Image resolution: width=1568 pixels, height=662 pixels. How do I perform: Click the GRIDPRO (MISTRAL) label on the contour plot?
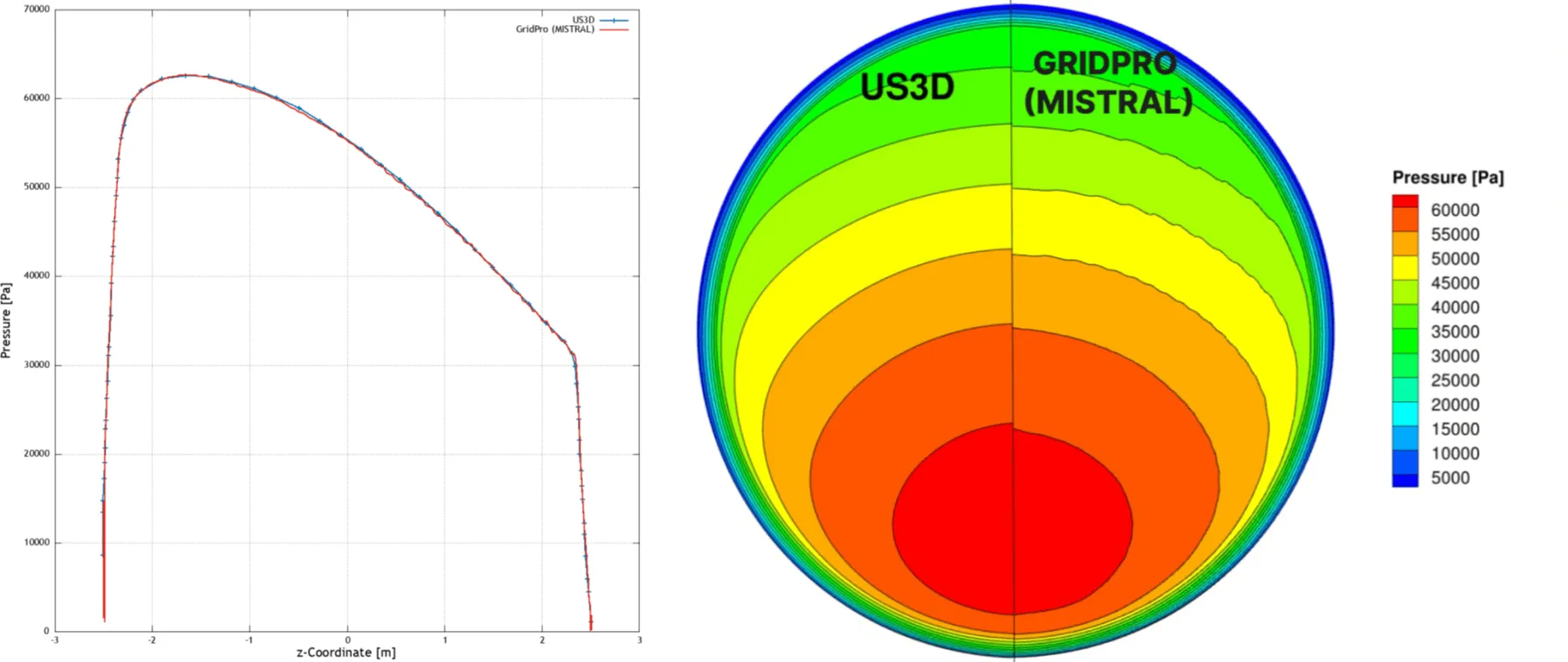tap(1108, 83)
